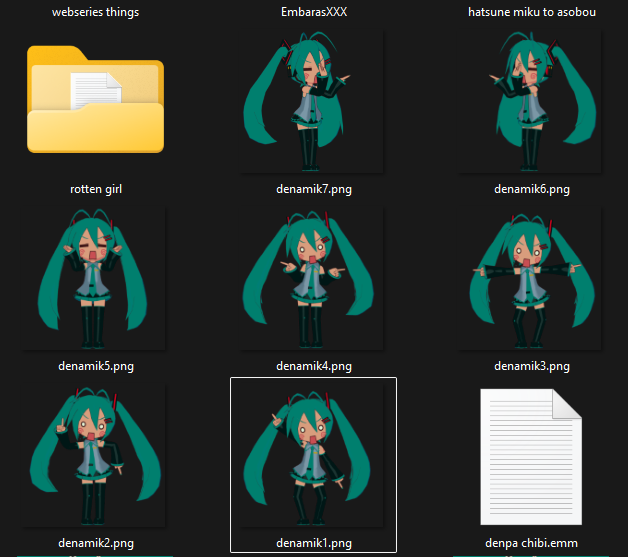Open the rotten girl folder icon

tap(95, 99)
